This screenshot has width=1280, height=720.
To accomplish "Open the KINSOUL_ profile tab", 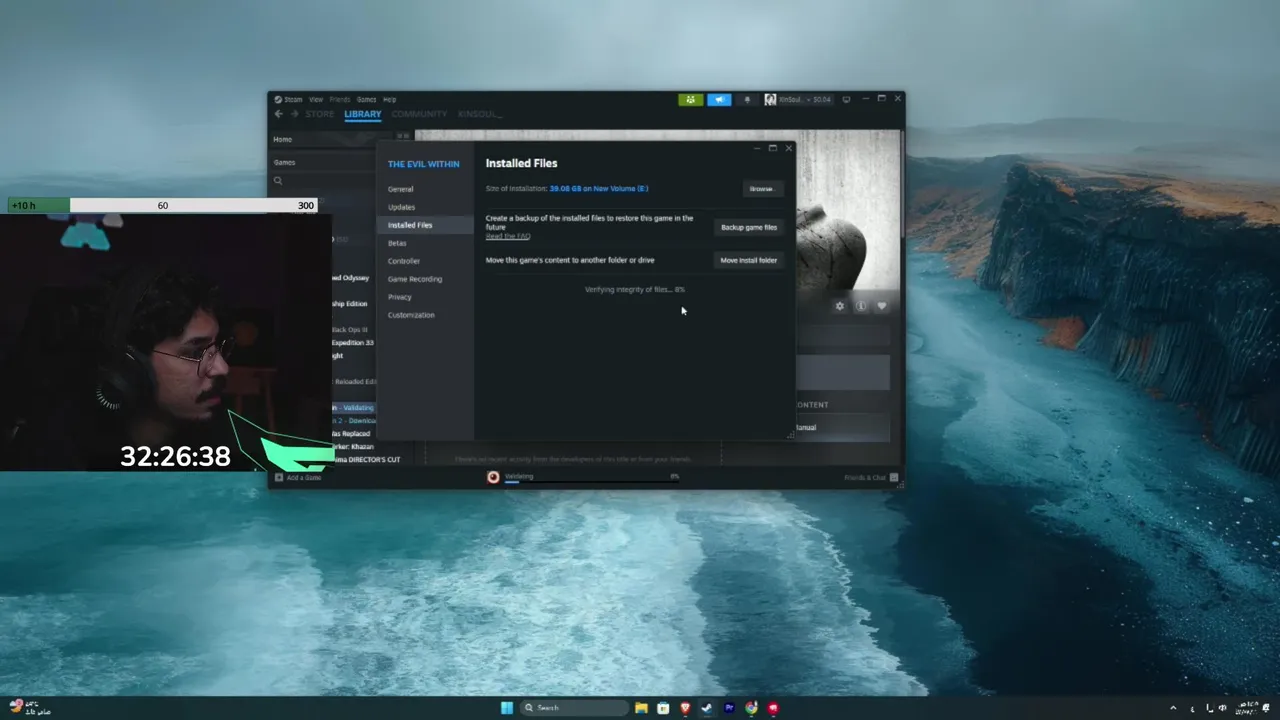I will point(480,114).
